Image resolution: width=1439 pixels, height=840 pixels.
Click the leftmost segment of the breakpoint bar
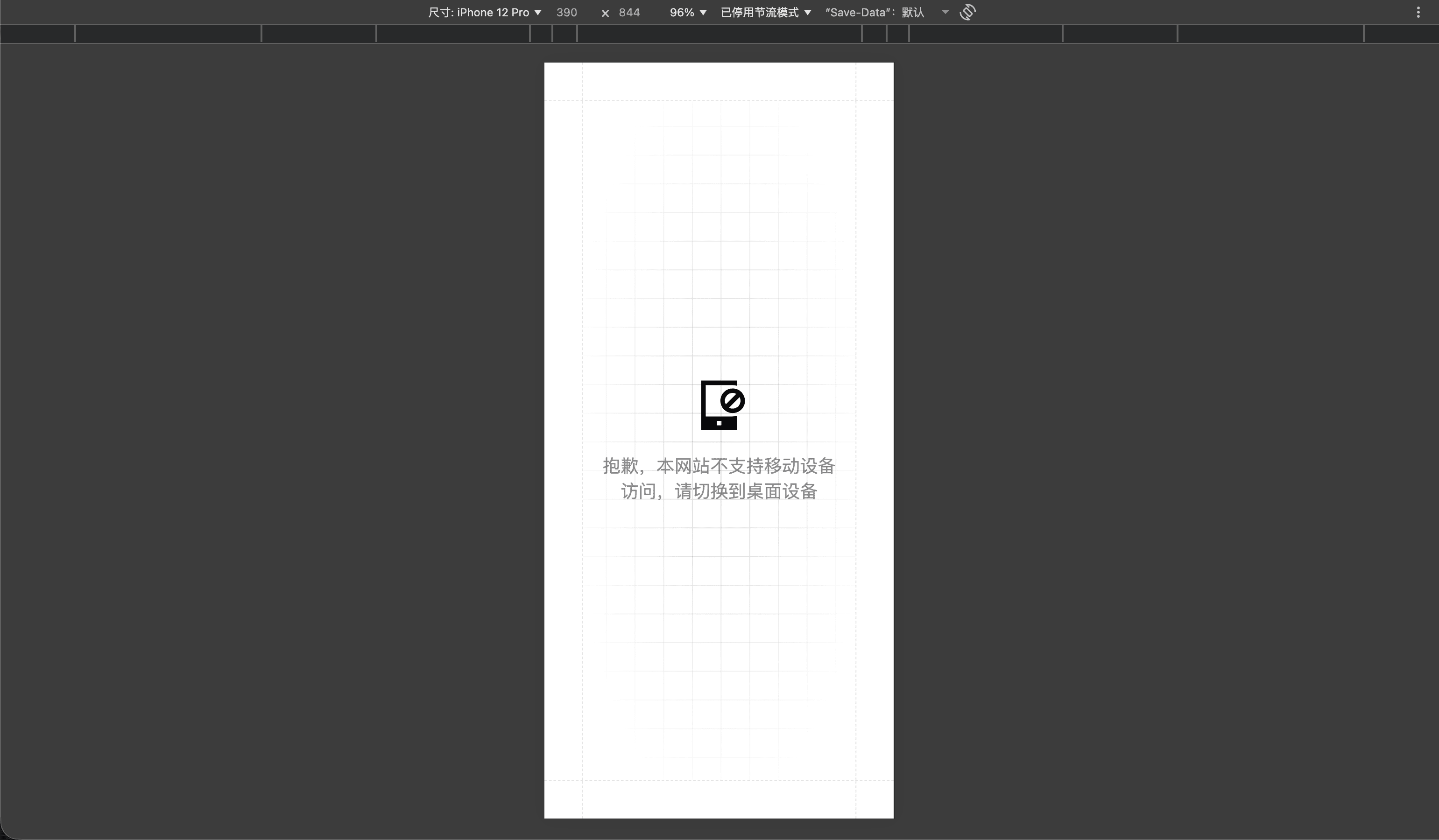point(37,34)
